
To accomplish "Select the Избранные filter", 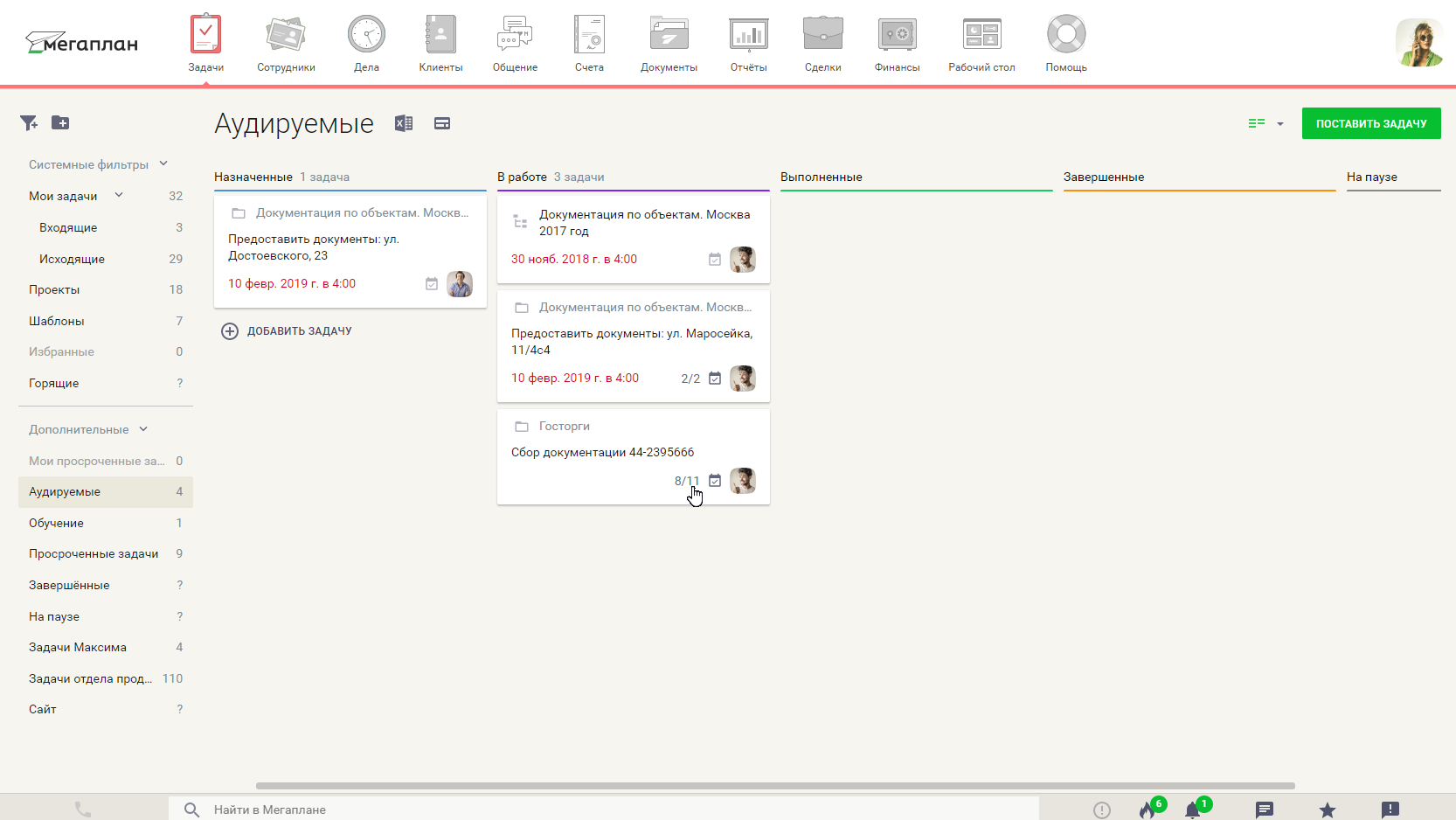I will [106, 351].
